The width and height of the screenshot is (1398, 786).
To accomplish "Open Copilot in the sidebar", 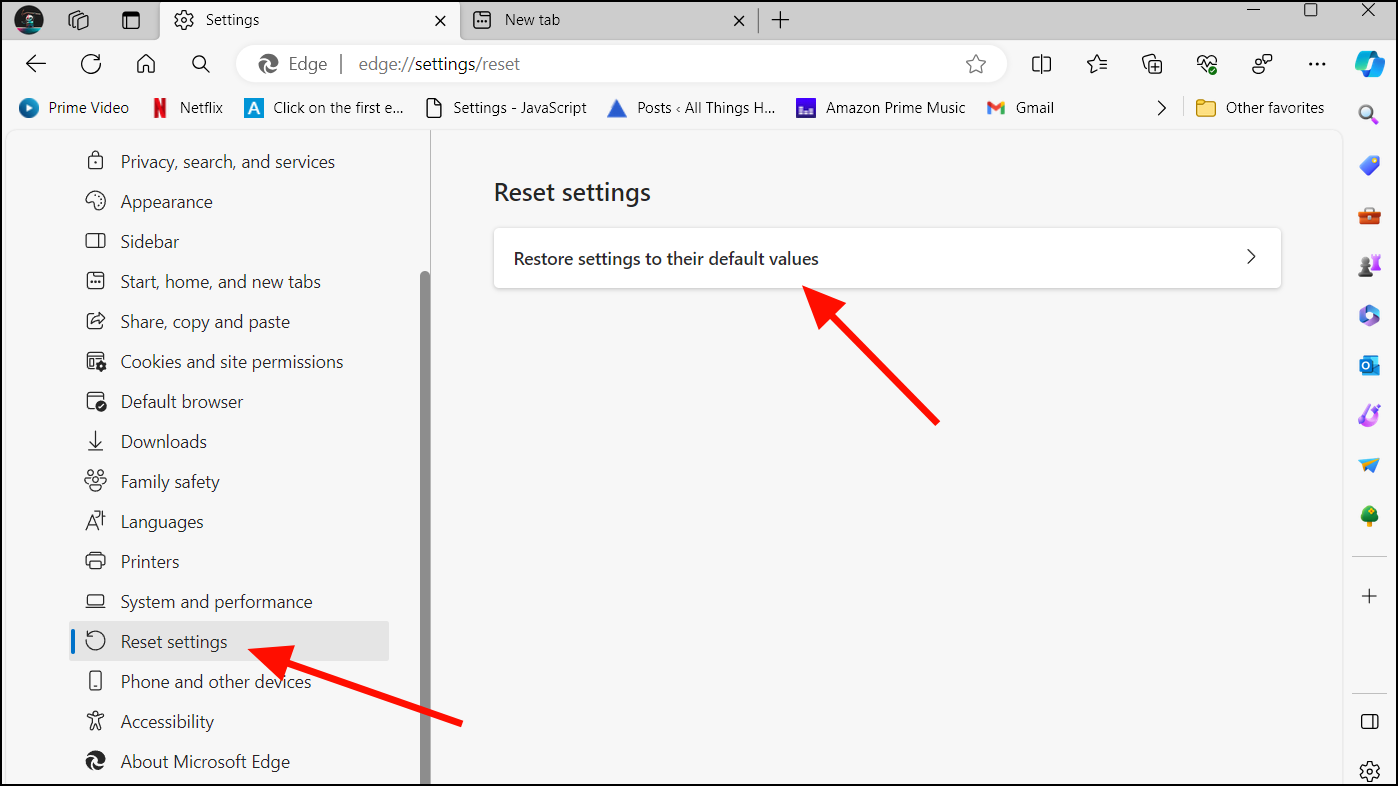I will pyautogui.click(x=1369, y=63).
